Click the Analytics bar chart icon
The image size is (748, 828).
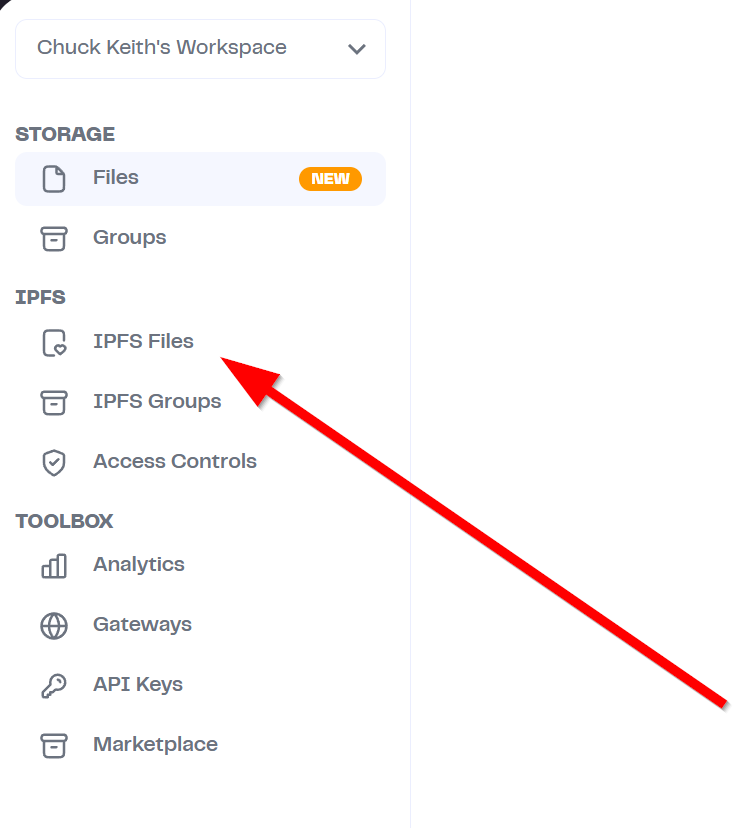pyautogui.click(x=54, y=566)
